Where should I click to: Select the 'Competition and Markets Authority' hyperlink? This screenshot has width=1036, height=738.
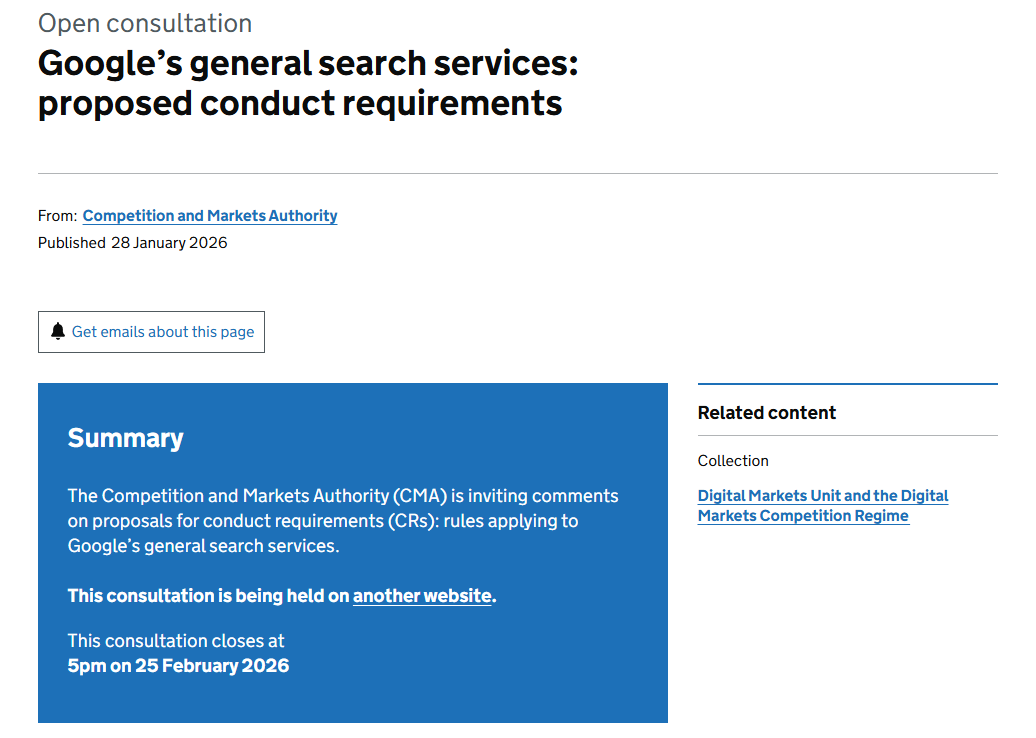click(x=209, y=216)
